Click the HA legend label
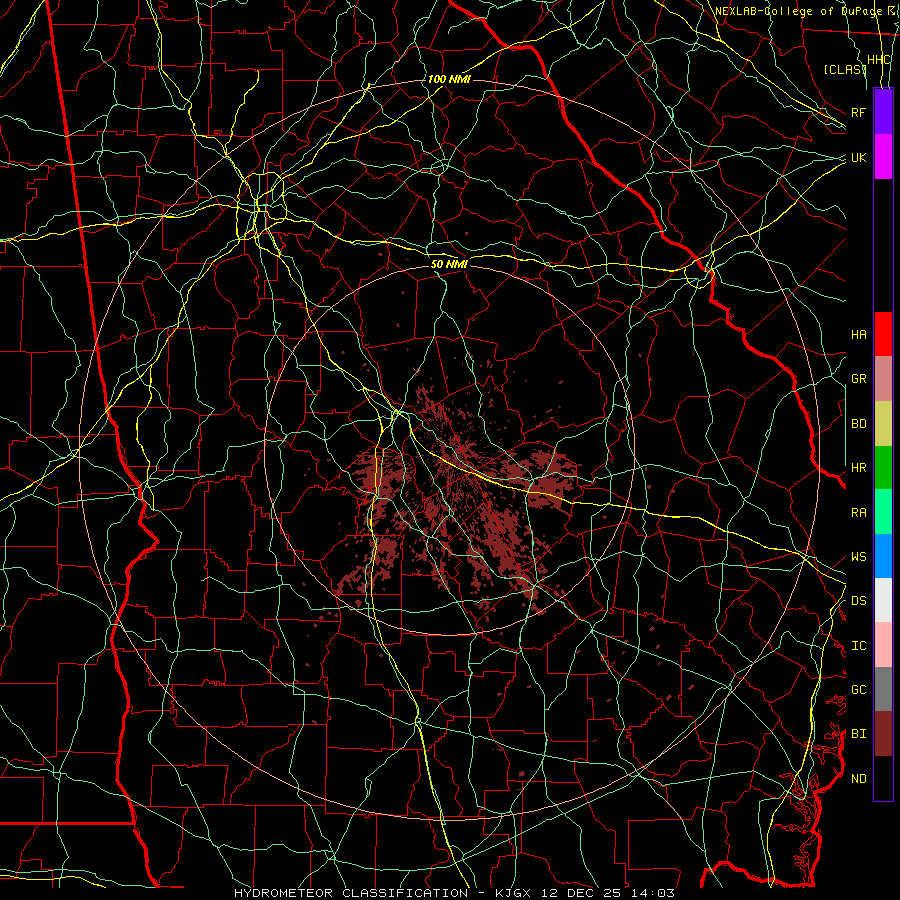 click(858, 334)
